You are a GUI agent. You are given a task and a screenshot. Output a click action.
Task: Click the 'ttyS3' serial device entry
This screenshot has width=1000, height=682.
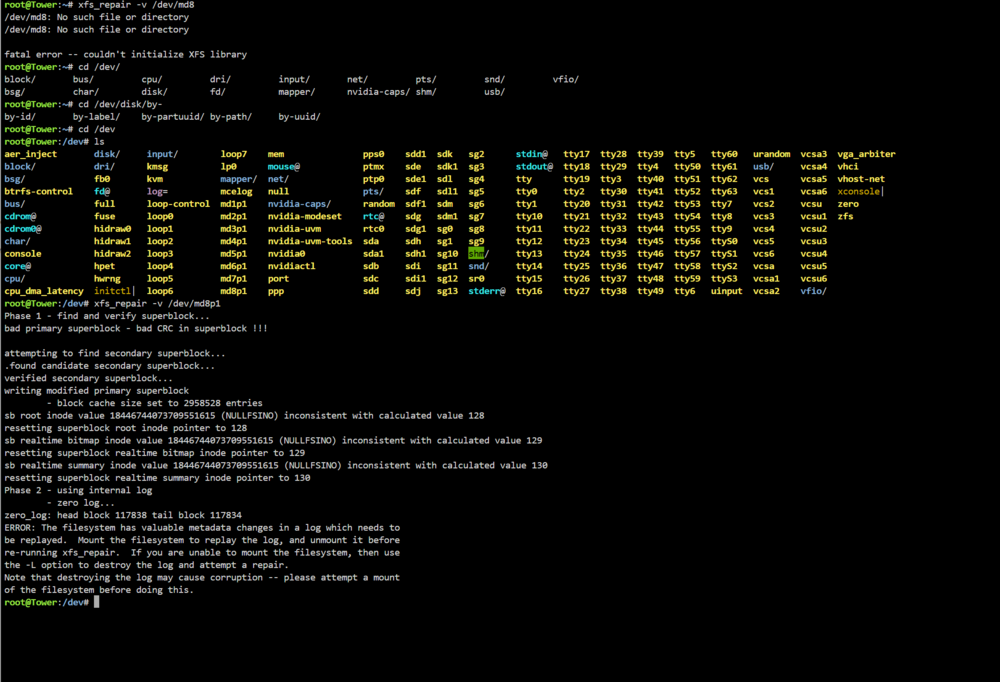tap(724, 278)
